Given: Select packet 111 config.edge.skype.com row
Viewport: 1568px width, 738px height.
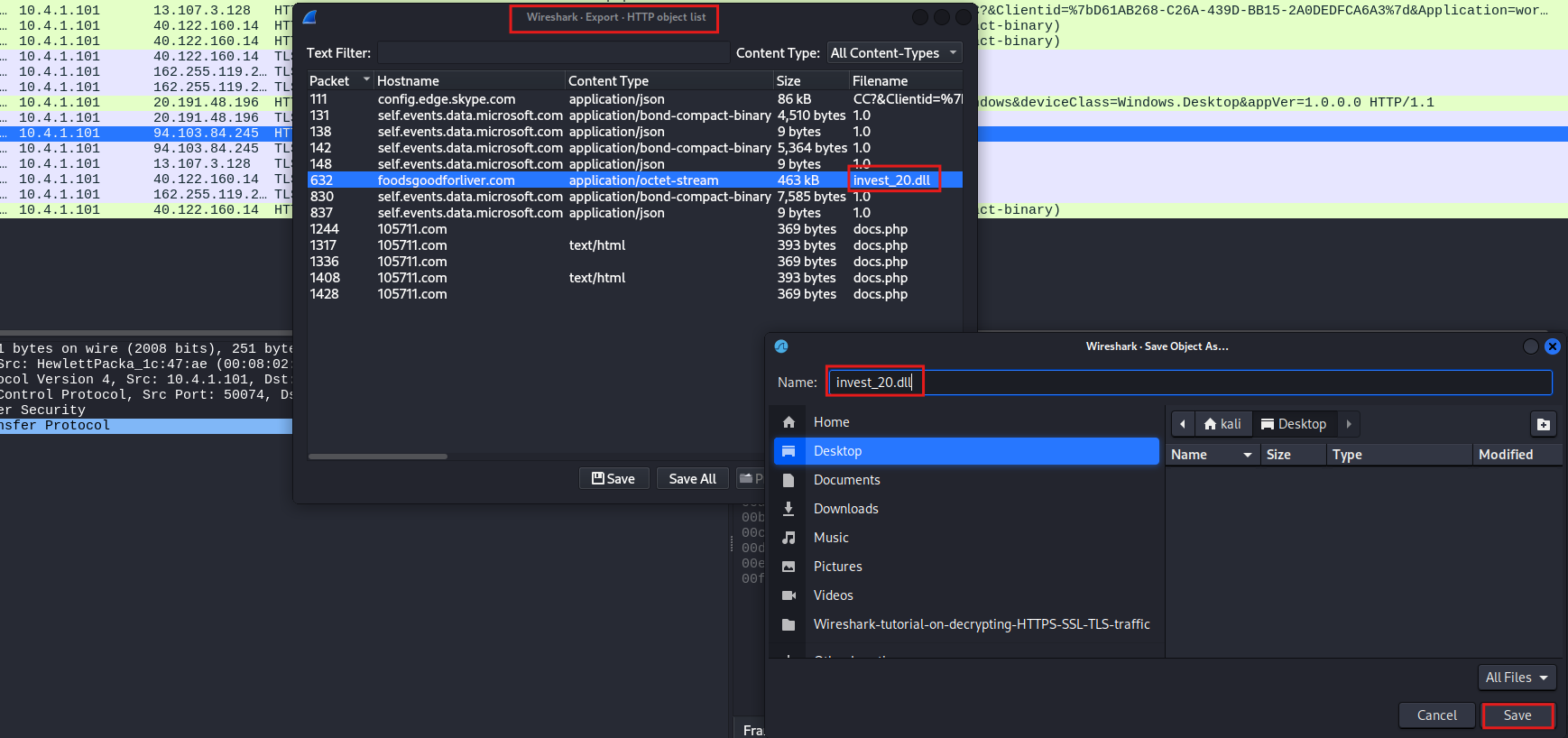Looking at the screenshot, I should 635,99.
